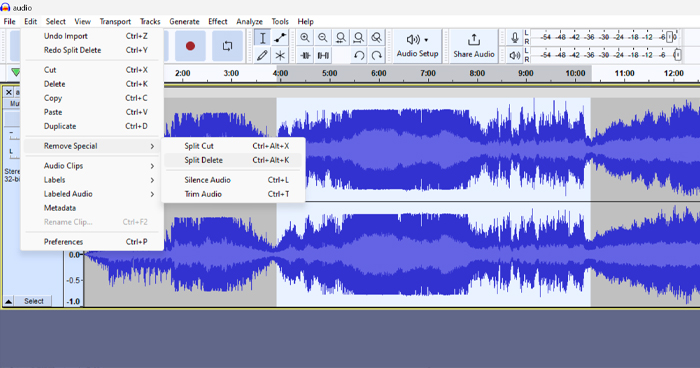Click the Trim audio outside selection icon

tap(305, 55)
